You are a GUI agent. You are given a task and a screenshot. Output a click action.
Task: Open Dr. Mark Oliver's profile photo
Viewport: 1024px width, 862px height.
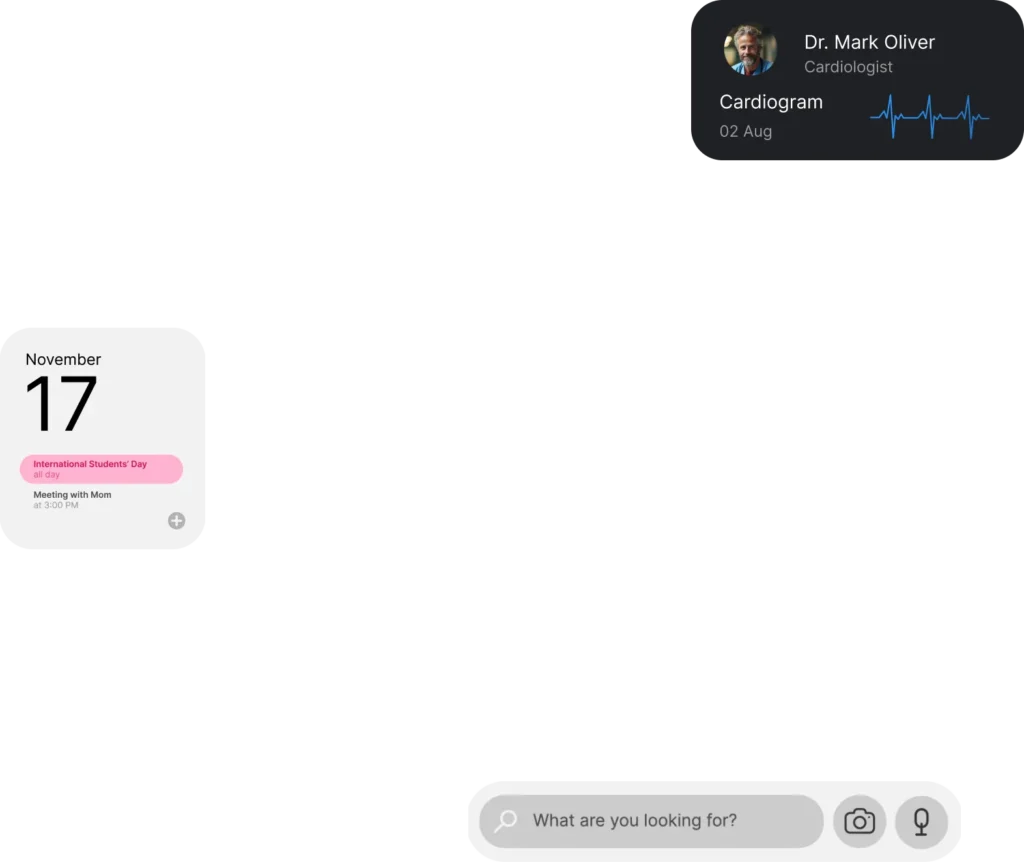749,50
